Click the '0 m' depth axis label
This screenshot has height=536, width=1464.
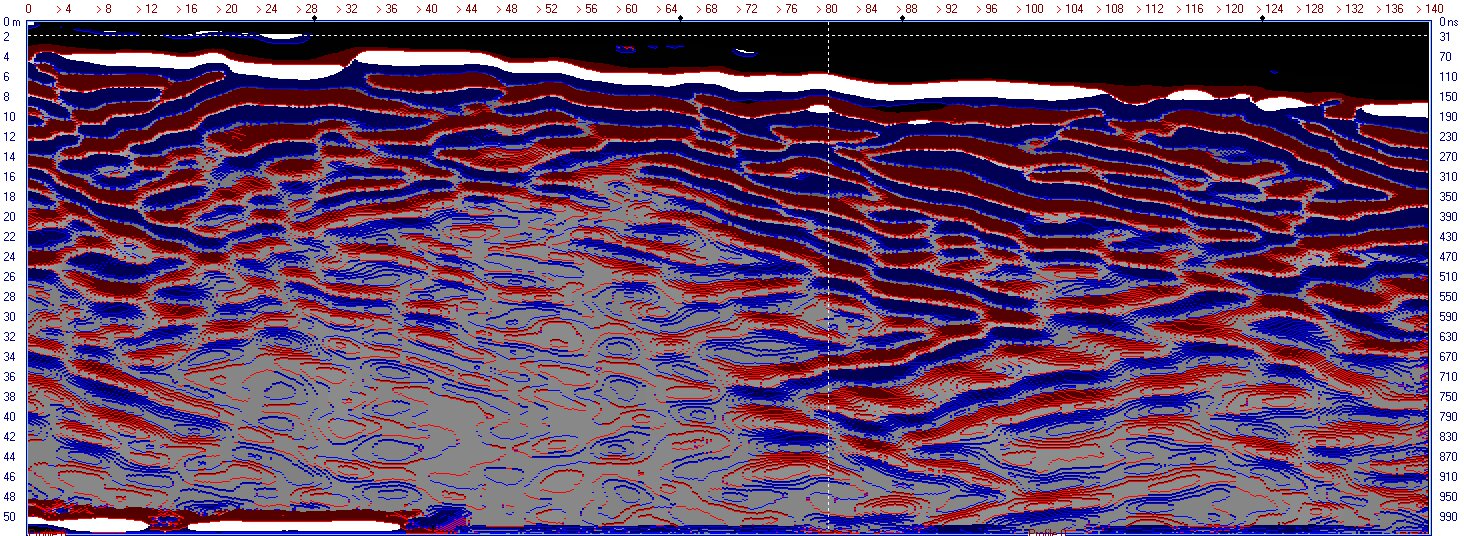pyautogui.click(x=11, y=22)
